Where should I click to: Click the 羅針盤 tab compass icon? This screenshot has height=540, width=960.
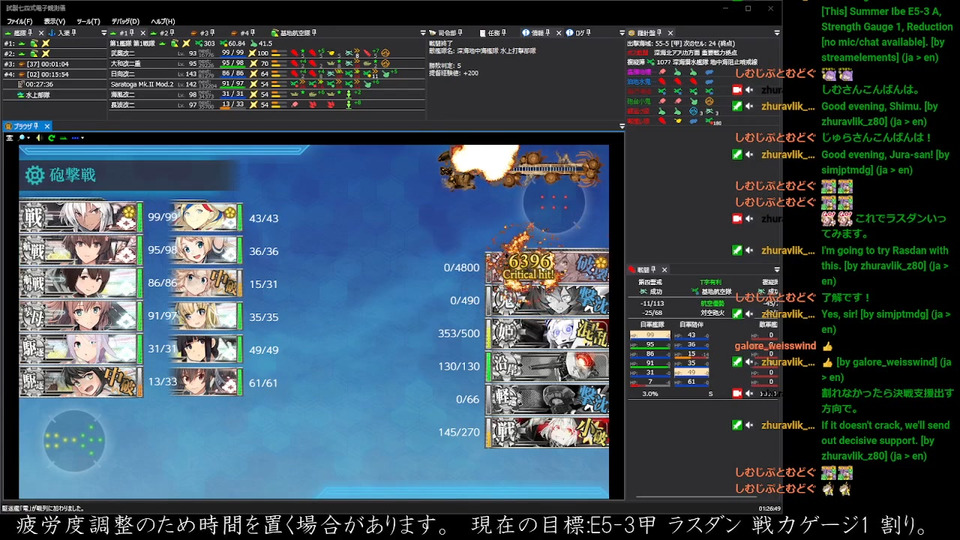[632, 33]
